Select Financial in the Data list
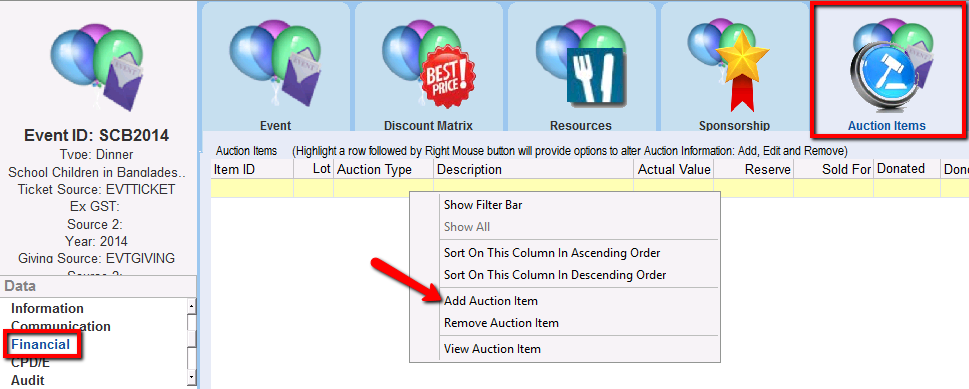 pyautogui.click(x=40, y=344)
